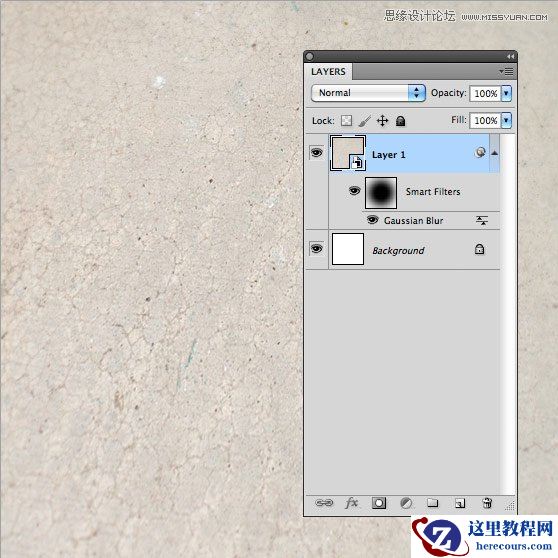This screenshot has height=558, width=558.
Task: Lock position move icon
Action: pos(383,121)
